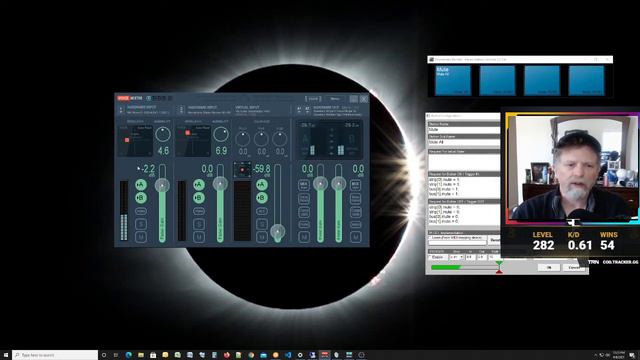Click the Button Sub Name field

463,142
